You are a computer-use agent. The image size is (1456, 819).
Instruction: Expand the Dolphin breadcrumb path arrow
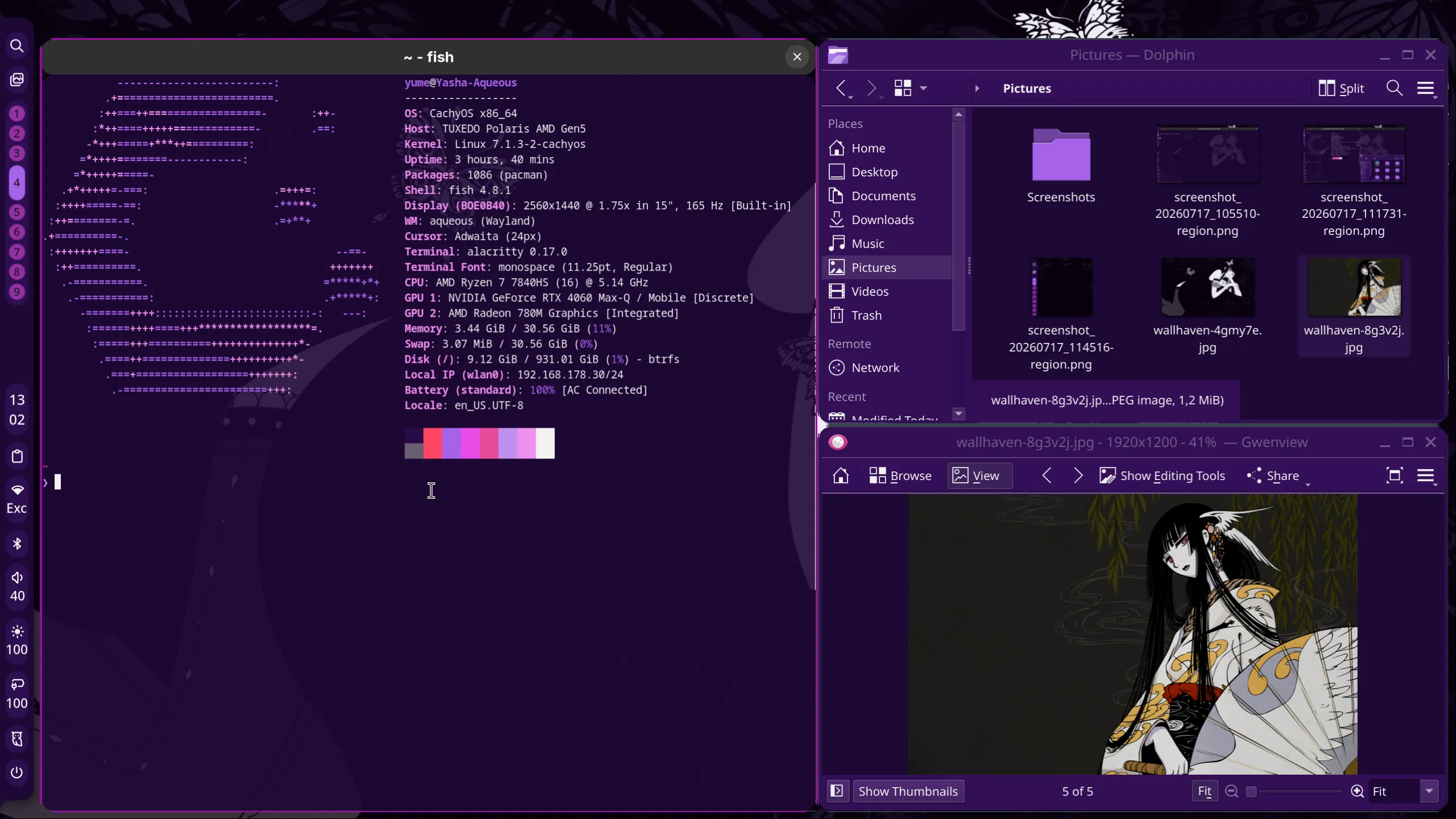coord(977,88)
